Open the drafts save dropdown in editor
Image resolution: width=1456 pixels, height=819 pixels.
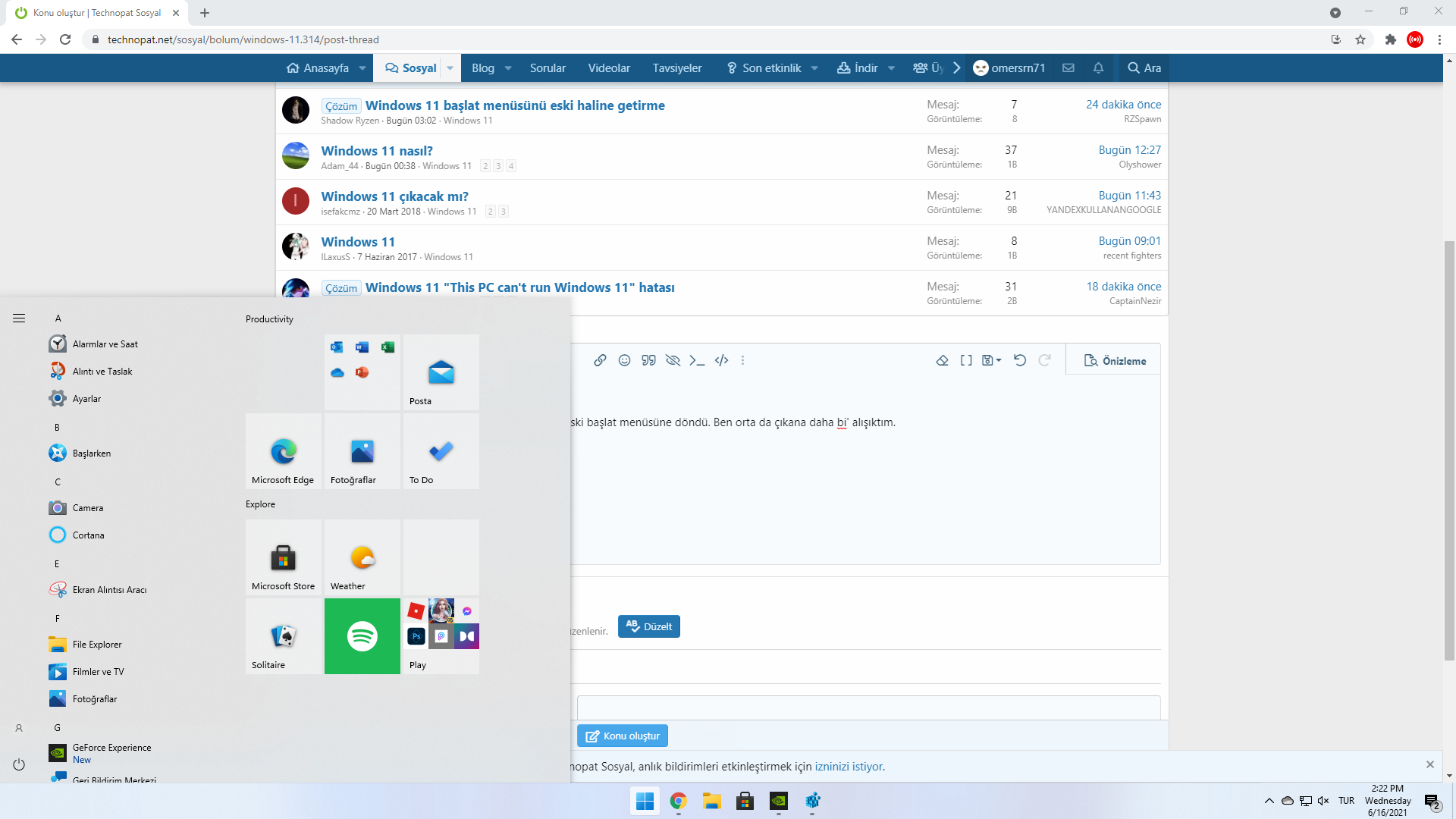coord(992,360)
